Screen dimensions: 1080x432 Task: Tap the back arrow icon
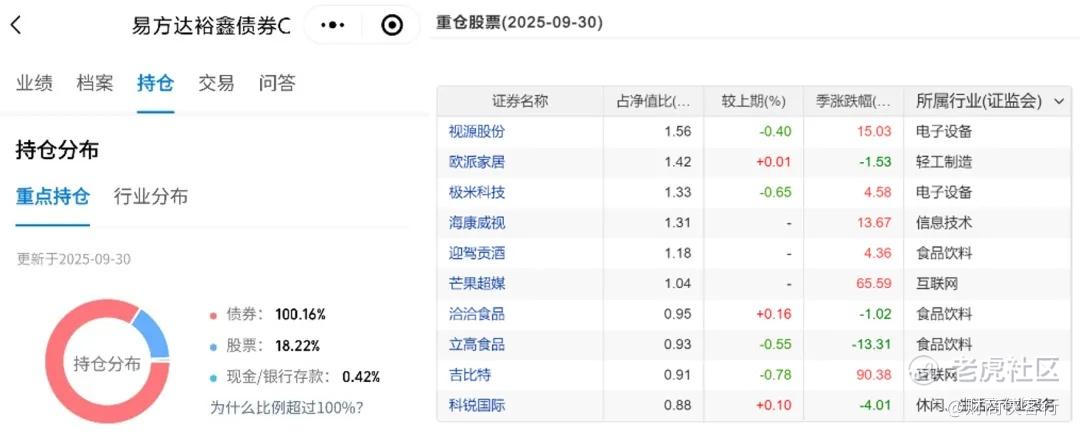16,26
